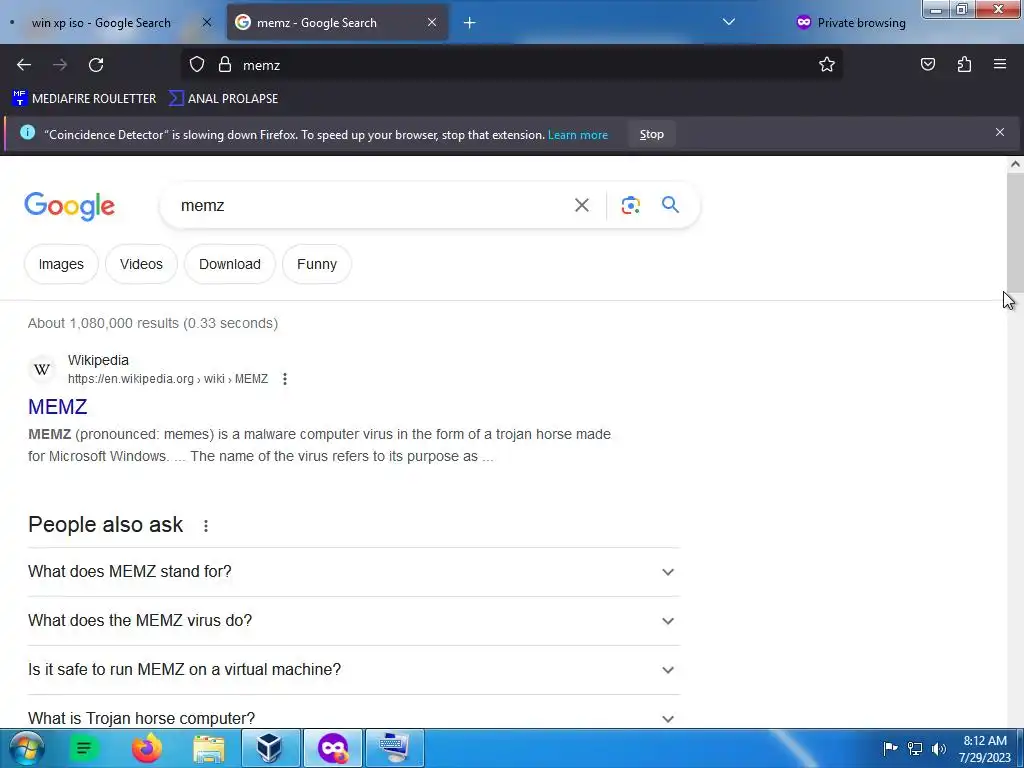Click the scrollbar up arrow
The width and height of the screenshot is (1024, 768).
(x=1015, y=164)
